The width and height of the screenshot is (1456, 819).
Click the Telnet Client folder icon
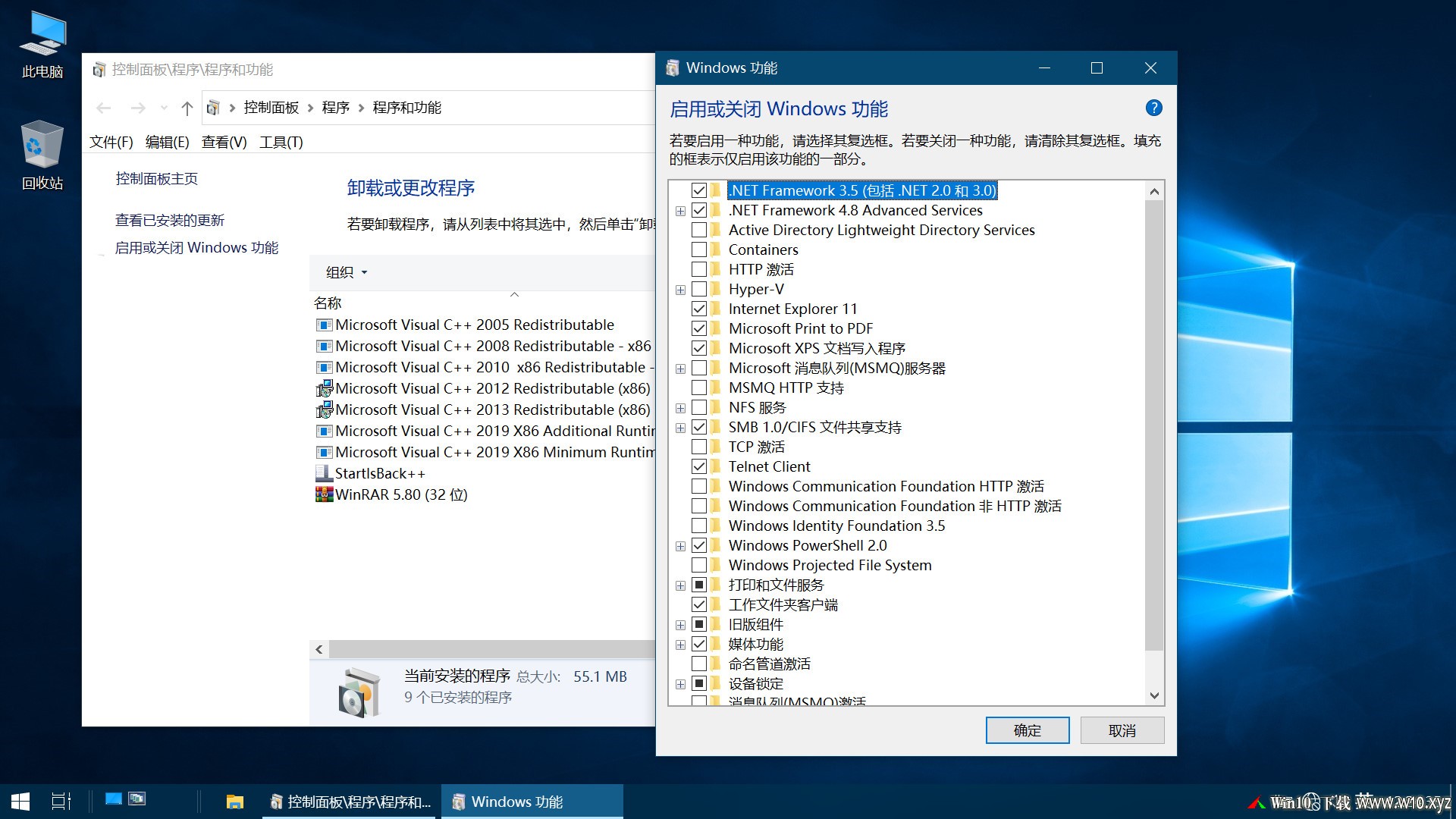[x=716, y=466]
